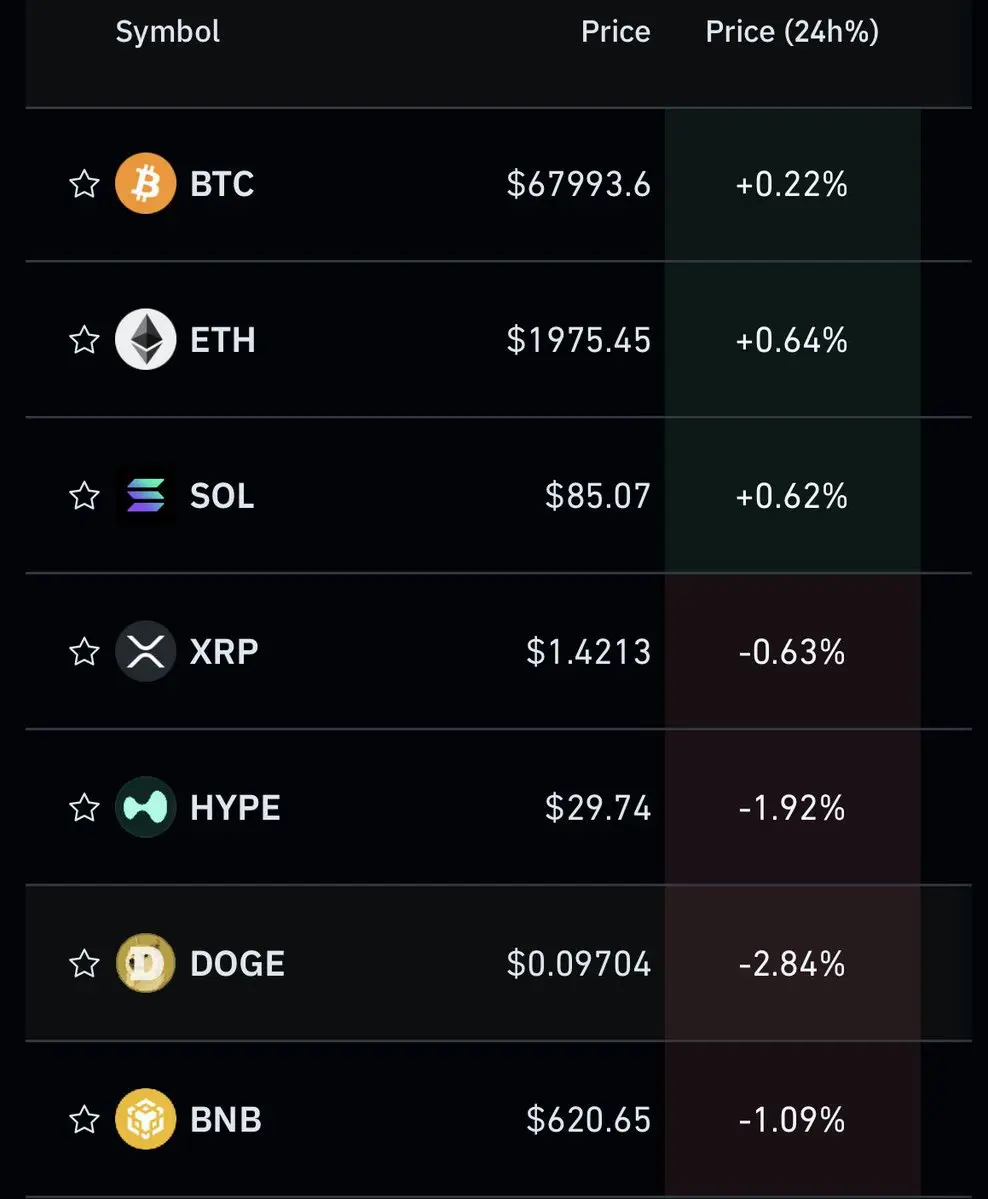Favorite BTC with its star
Viewport: 988px width, 1199px height.
84,184
